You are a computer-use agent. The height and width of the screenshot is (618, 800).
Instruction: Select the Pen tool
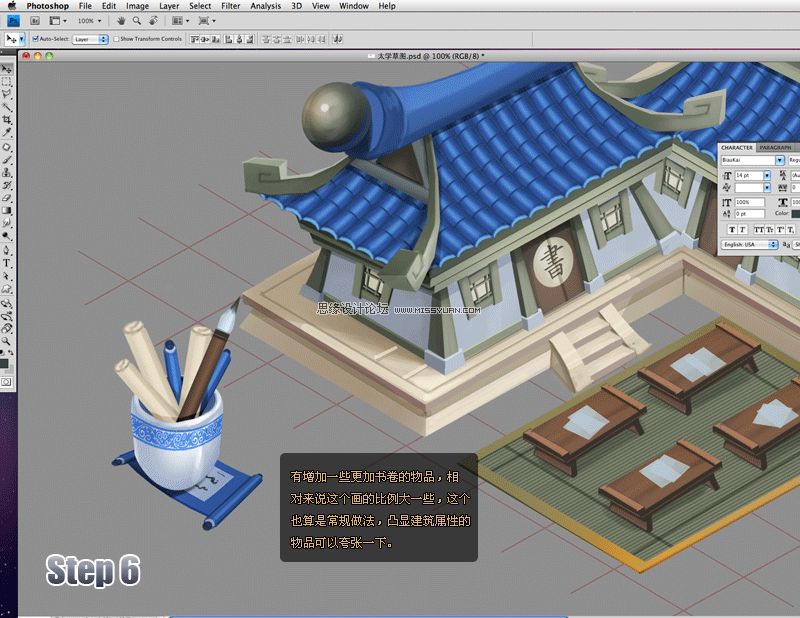point(7,250)
